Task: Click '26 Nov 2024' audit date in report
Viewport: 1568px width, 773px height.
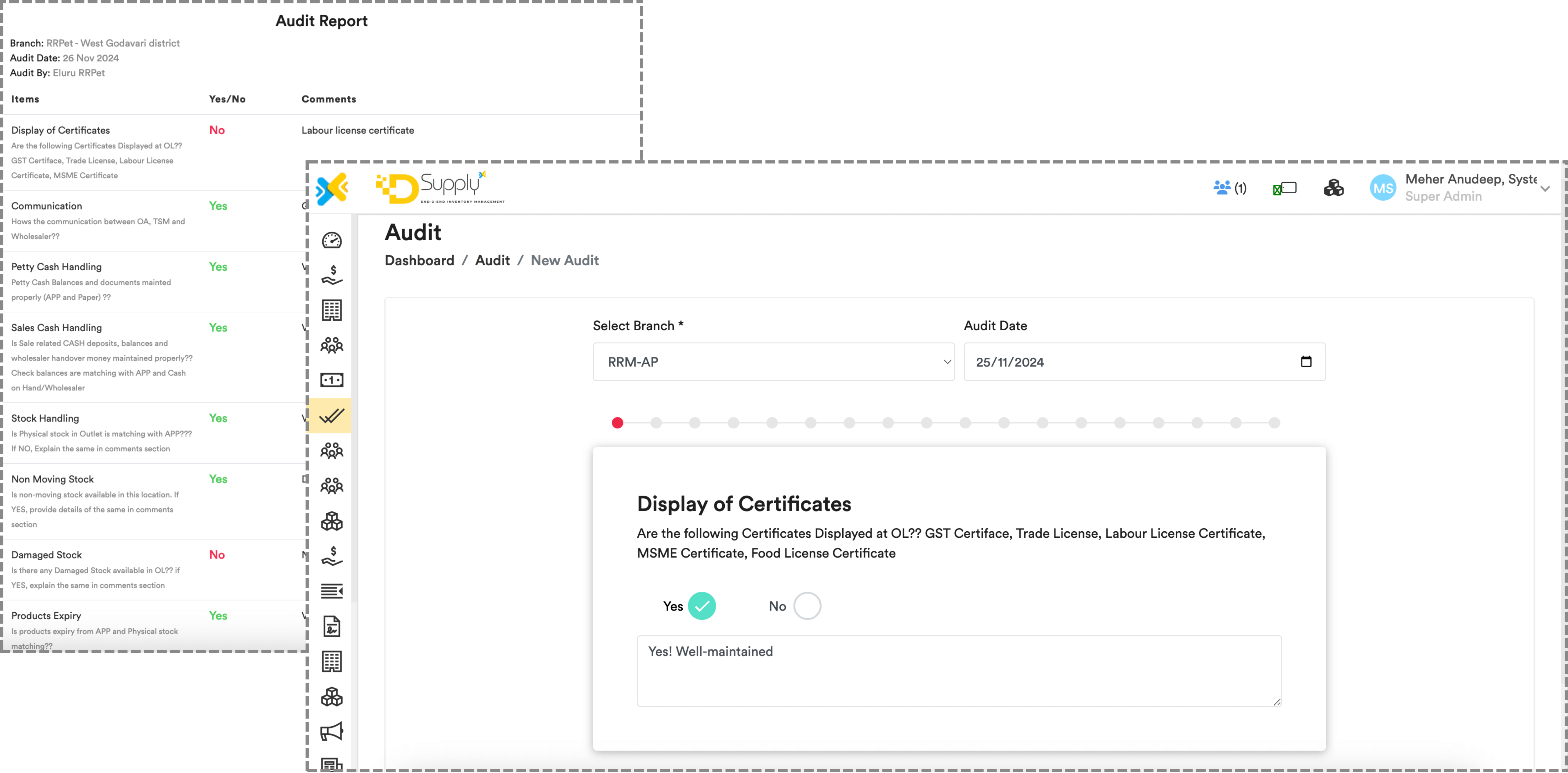Action: (x=91, y=59)
